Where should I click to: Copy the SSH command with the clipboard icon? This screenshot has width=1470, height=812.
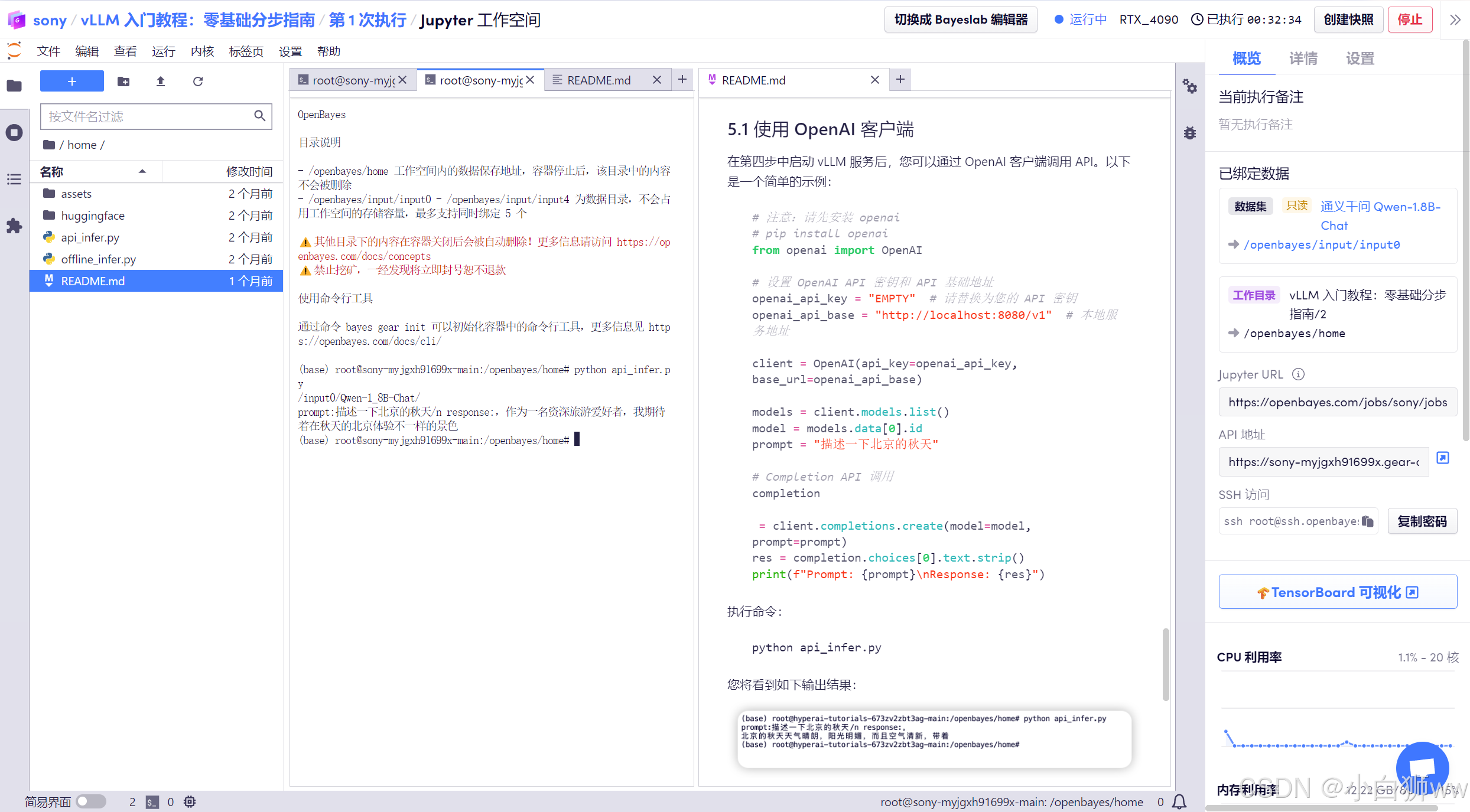[x=1367, y=521]
